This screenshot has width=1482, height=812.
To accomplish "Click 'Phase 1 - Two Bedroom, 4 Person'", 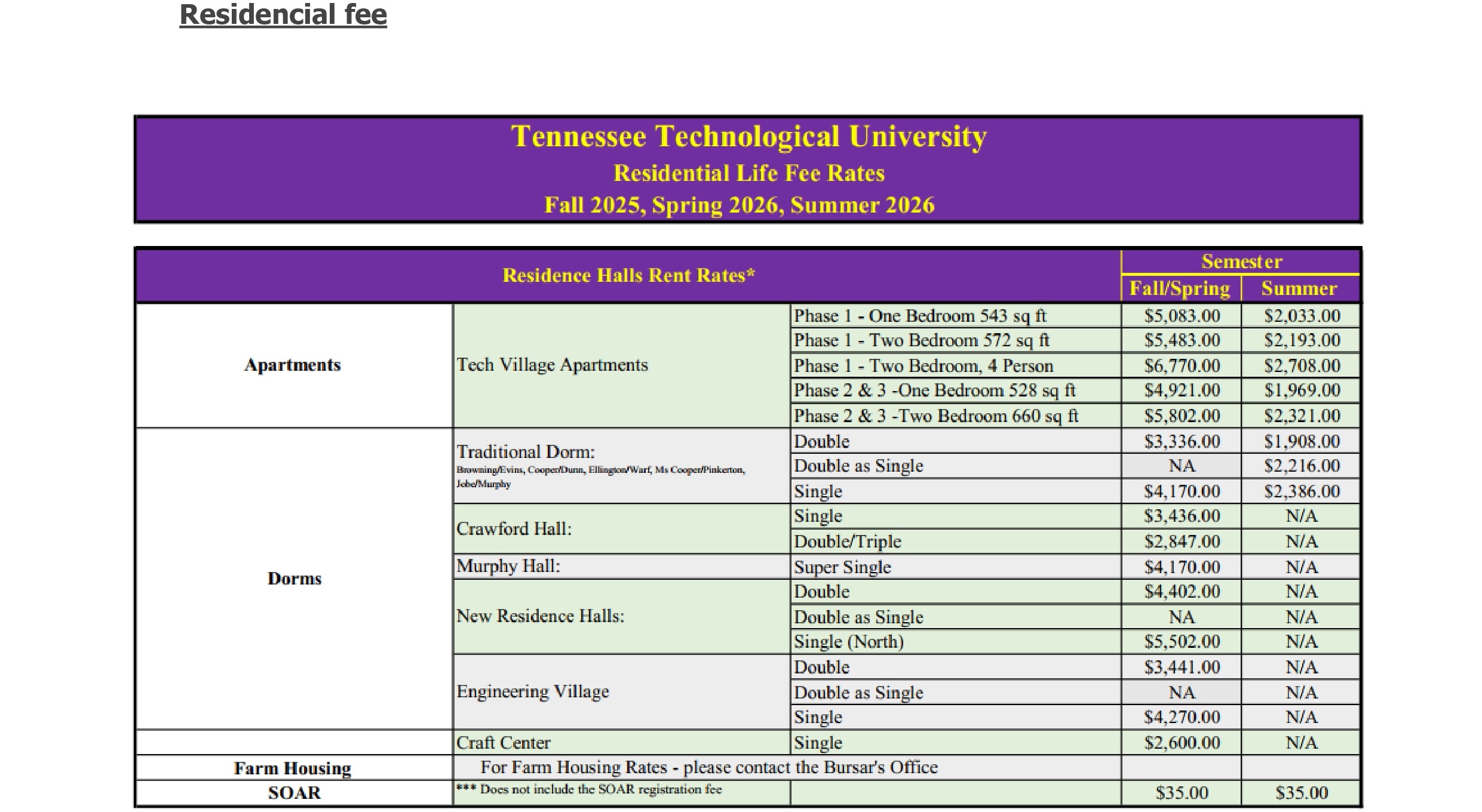I will click(923, 365).
